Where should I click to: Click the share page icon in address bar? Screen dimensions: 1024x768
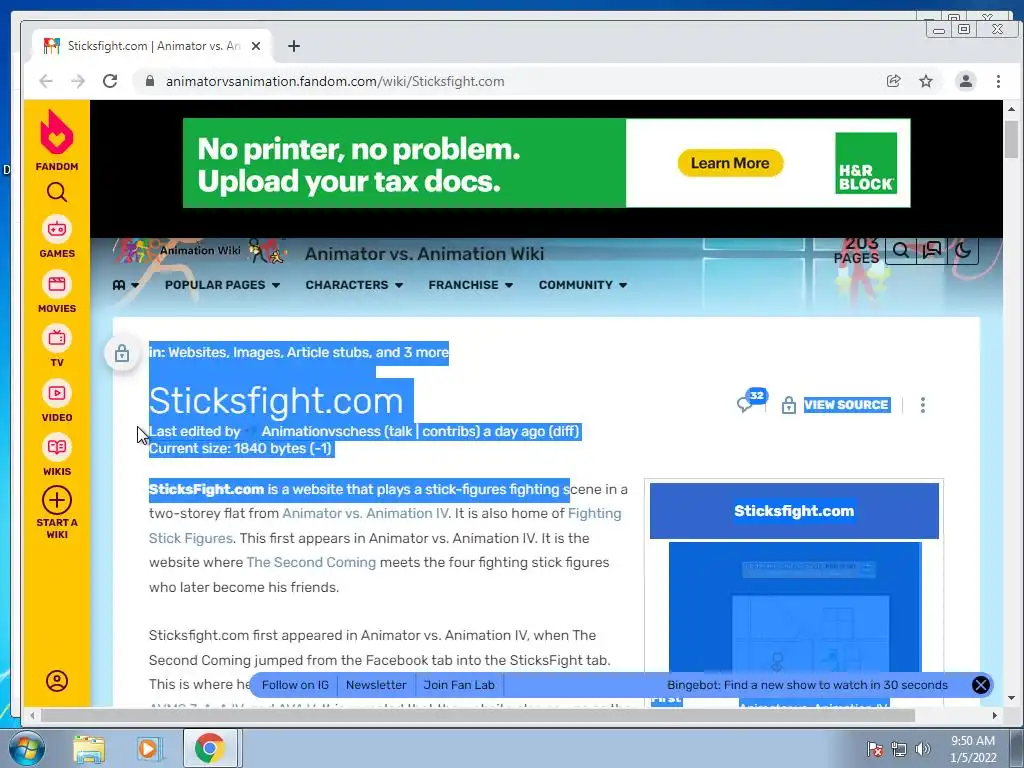click(893, 81)
